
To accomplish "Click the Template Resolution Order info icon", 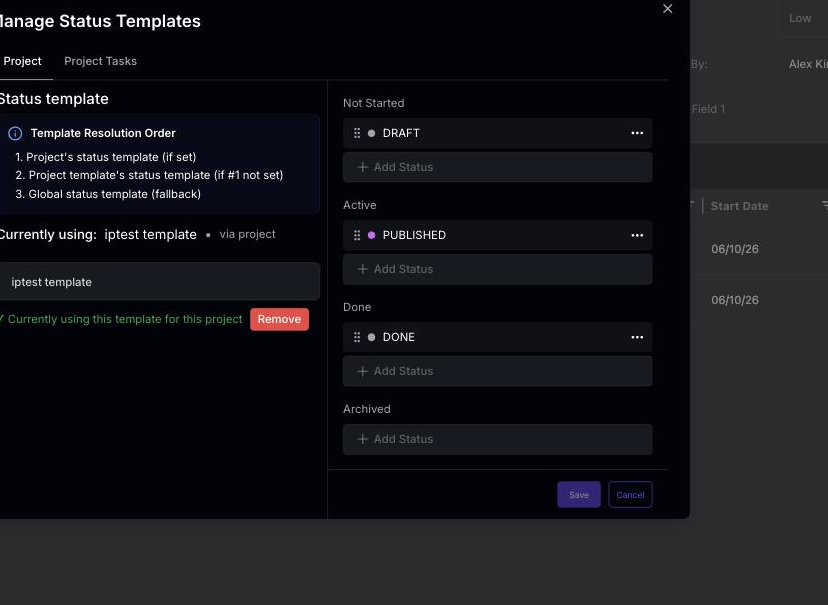I will (x=15, y=134).
